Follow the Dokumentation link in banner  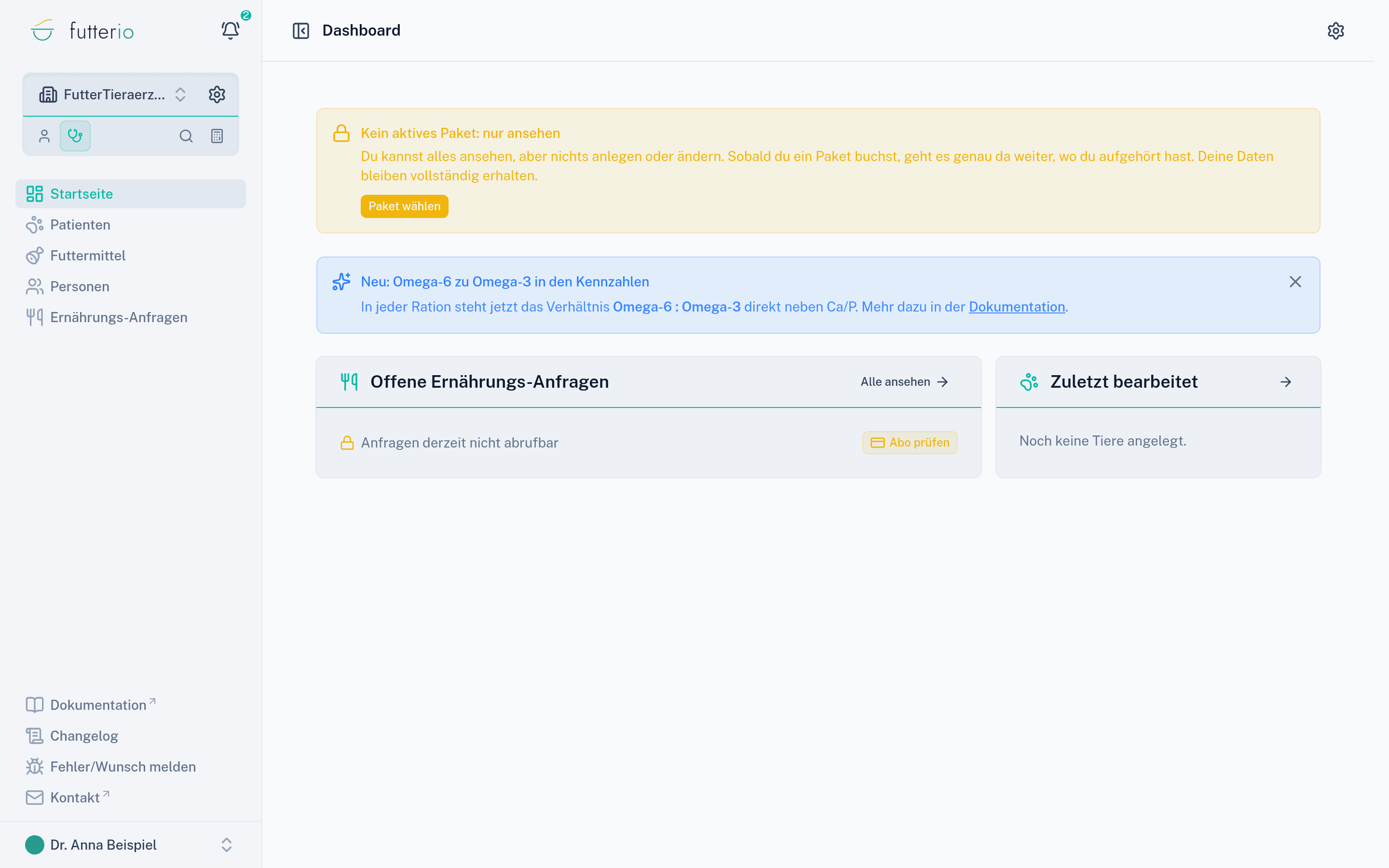click(x=1017, y=307)
